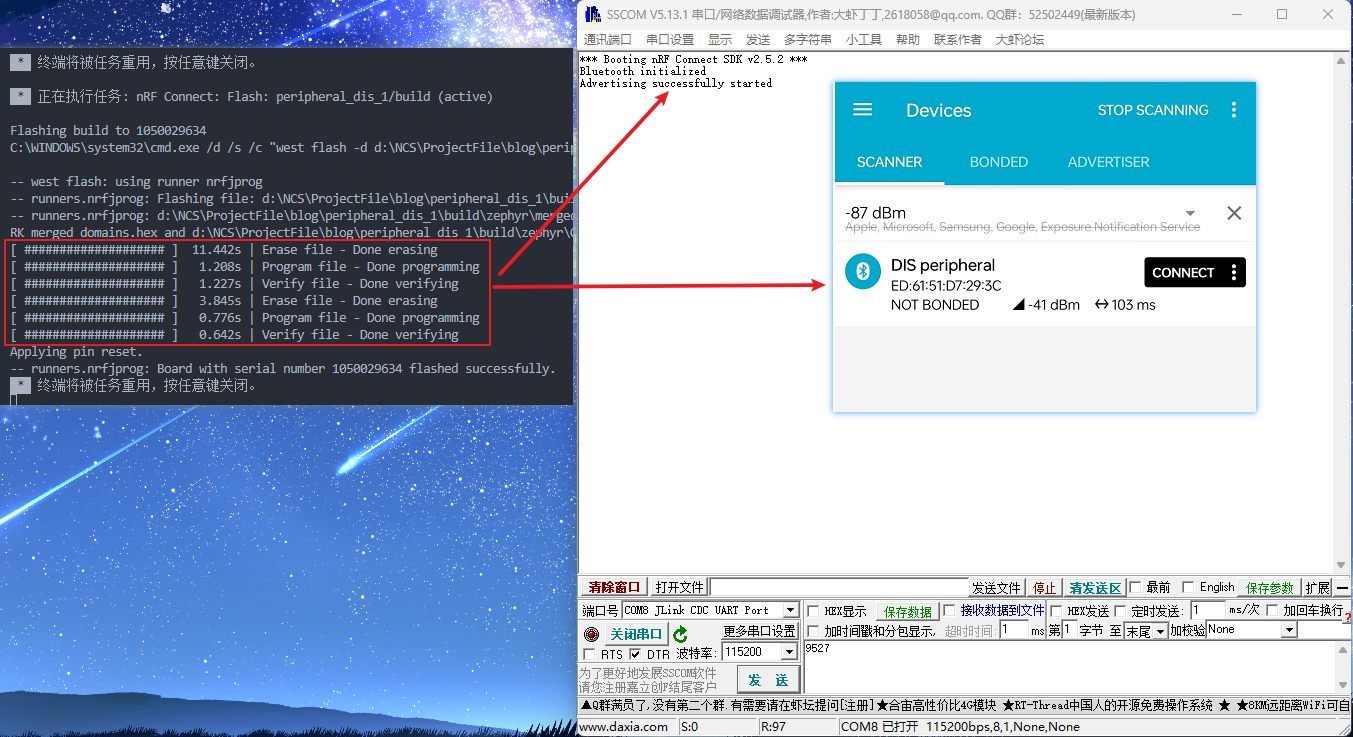Viewport: 1353px width, 737px height.
Task: Enable the 加时间戳和分包显示 checkbox
Action: [x=814, y=631]
